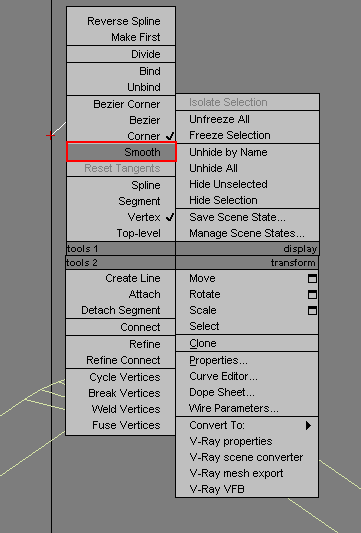Viewport: 361px width, 533px height.
Task: Select Bezier Corner vertex type
Action: (x=121, y=104)
